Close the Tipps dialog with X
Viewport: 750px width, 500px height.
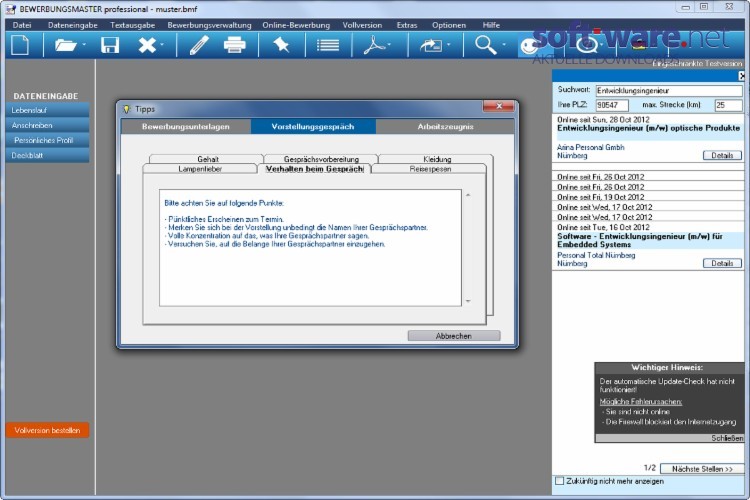coord(498,106)
